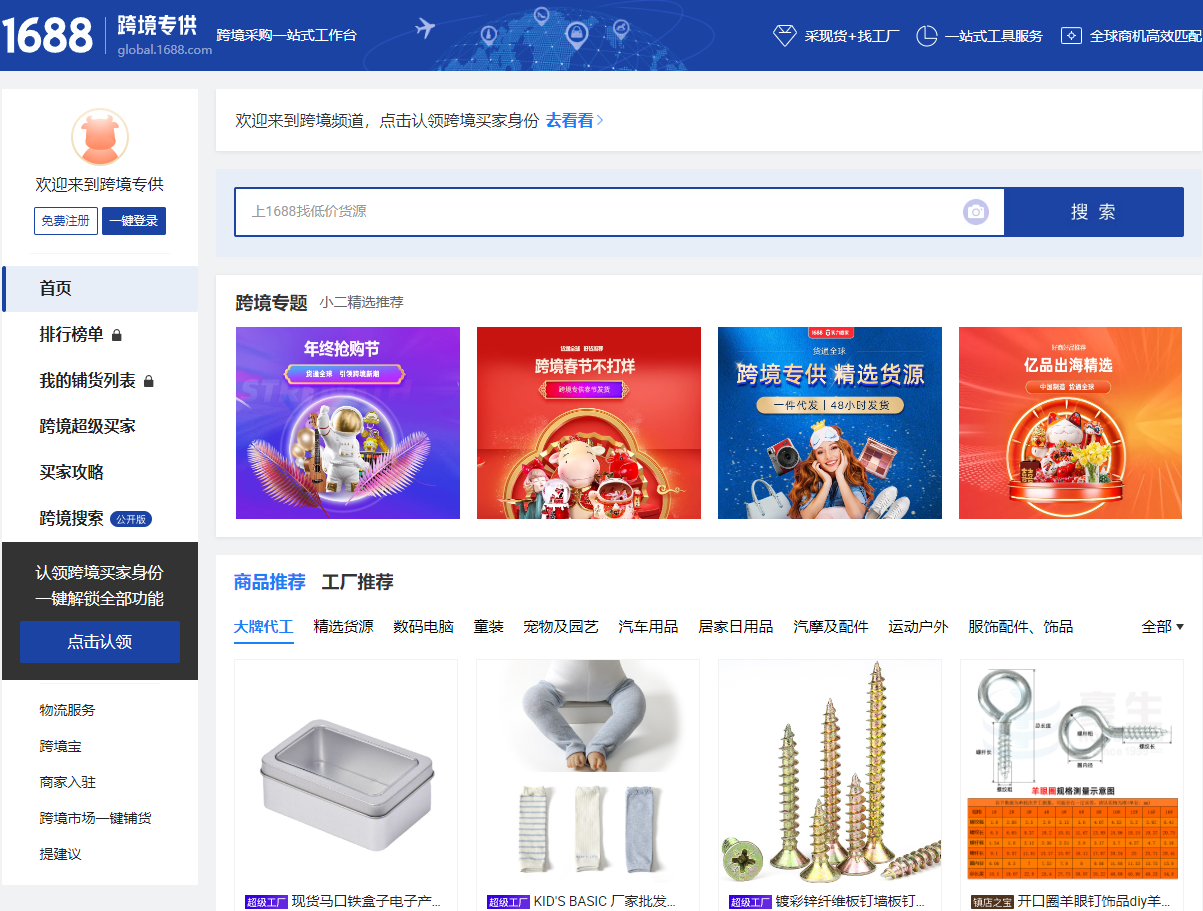Click the 超级工厂 badge on KID'S BASIC product
1203x911 pixels.
click(x=508, y=902)
